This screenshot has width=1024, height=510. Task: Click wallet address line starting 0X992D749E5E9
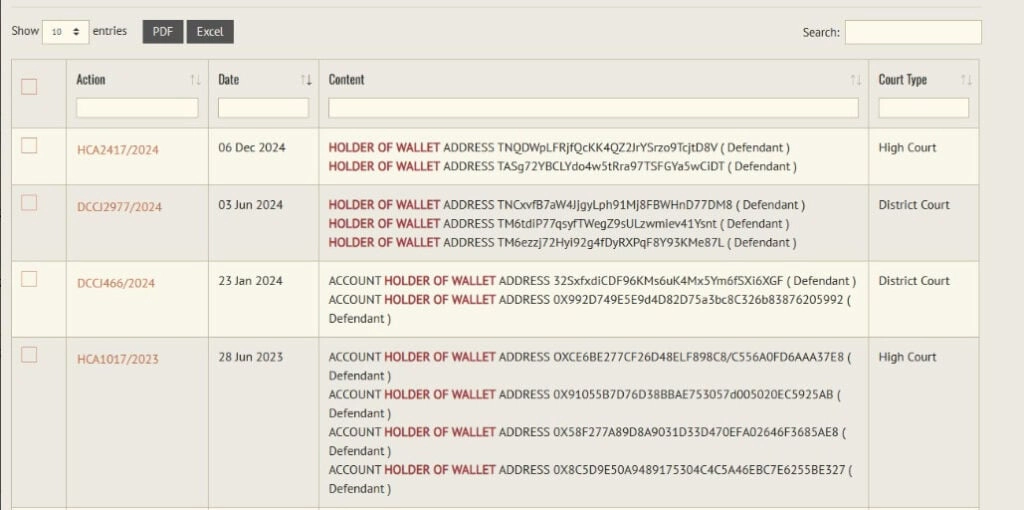590,310
